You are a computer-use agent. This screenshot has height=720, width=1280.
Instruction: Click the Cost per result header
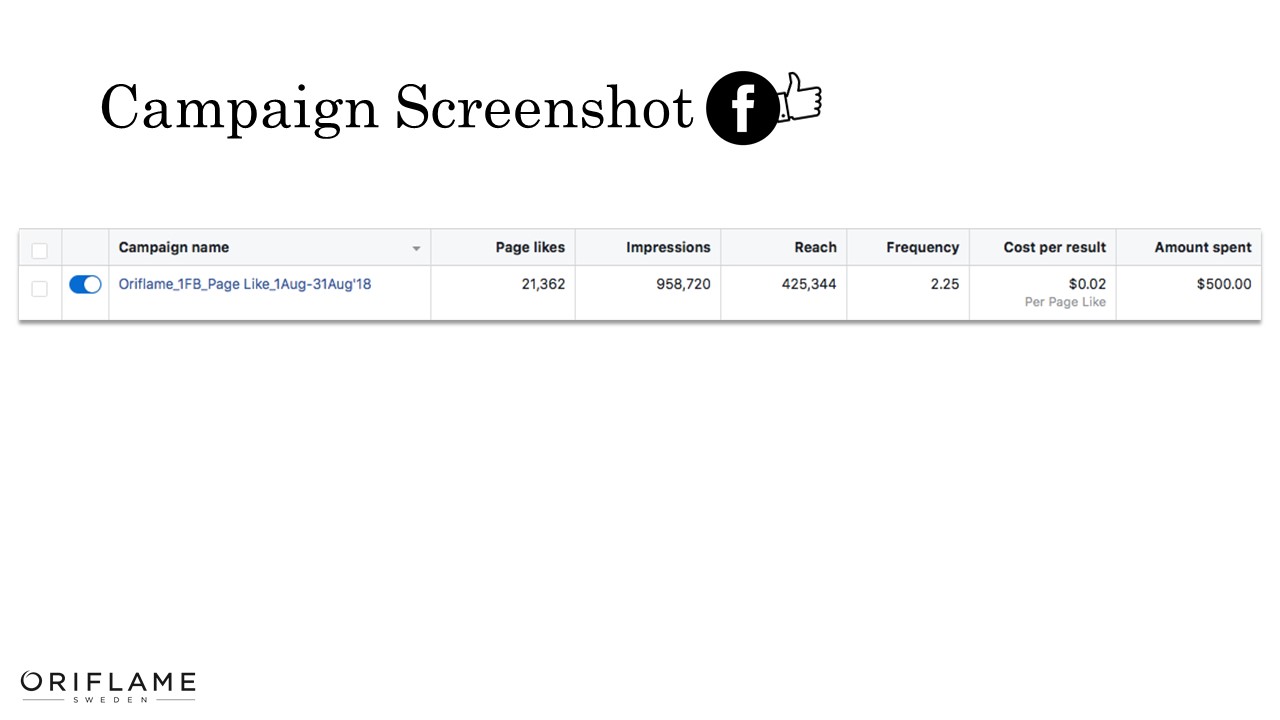click(1054, 248)
